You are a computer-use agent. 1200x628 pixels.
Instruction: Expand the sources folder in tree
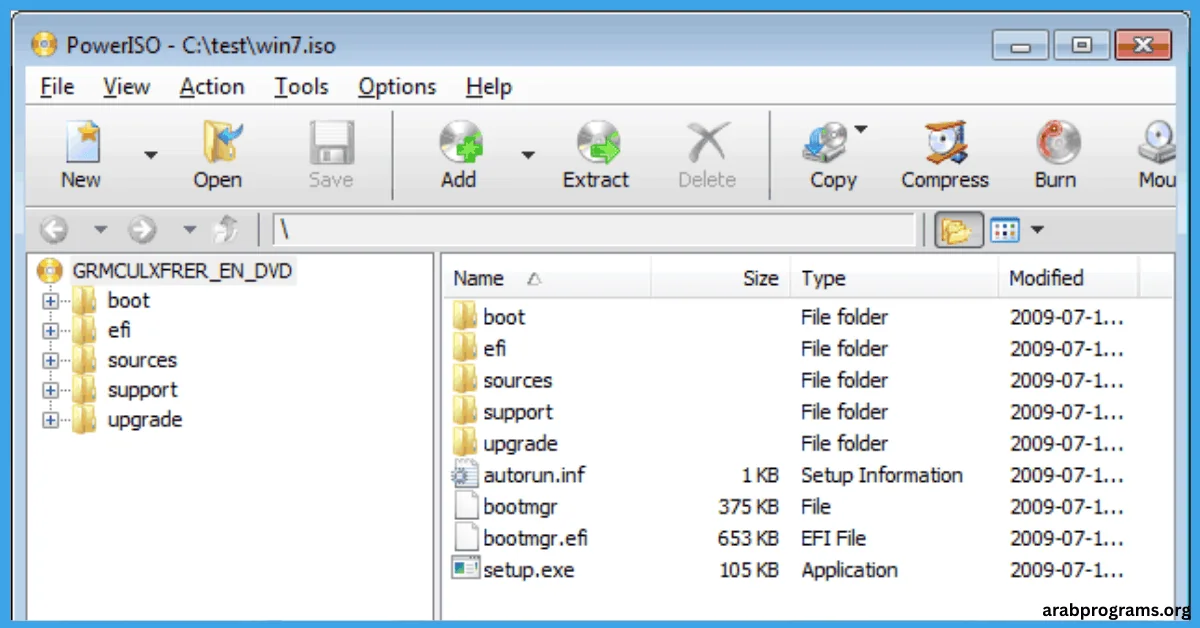tap(51, 360)
